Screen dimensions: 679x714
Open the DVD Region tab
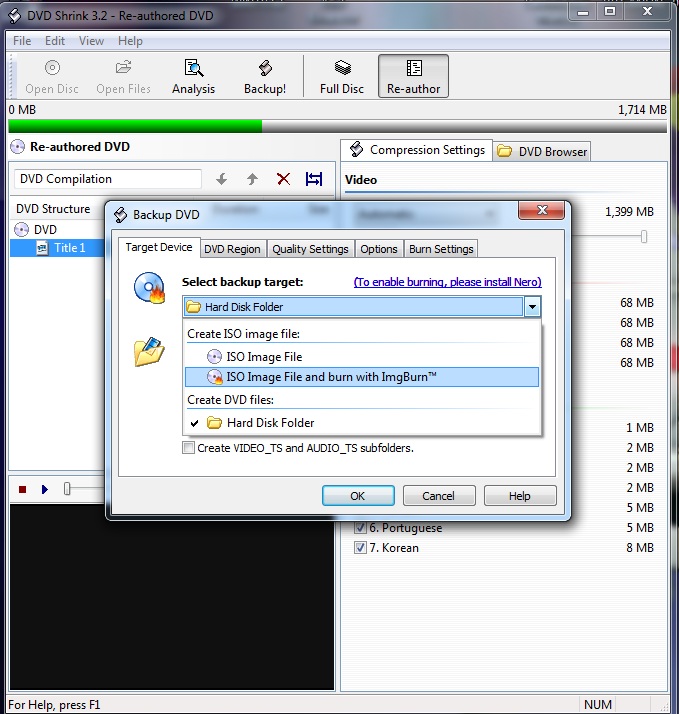pos(232,249)
